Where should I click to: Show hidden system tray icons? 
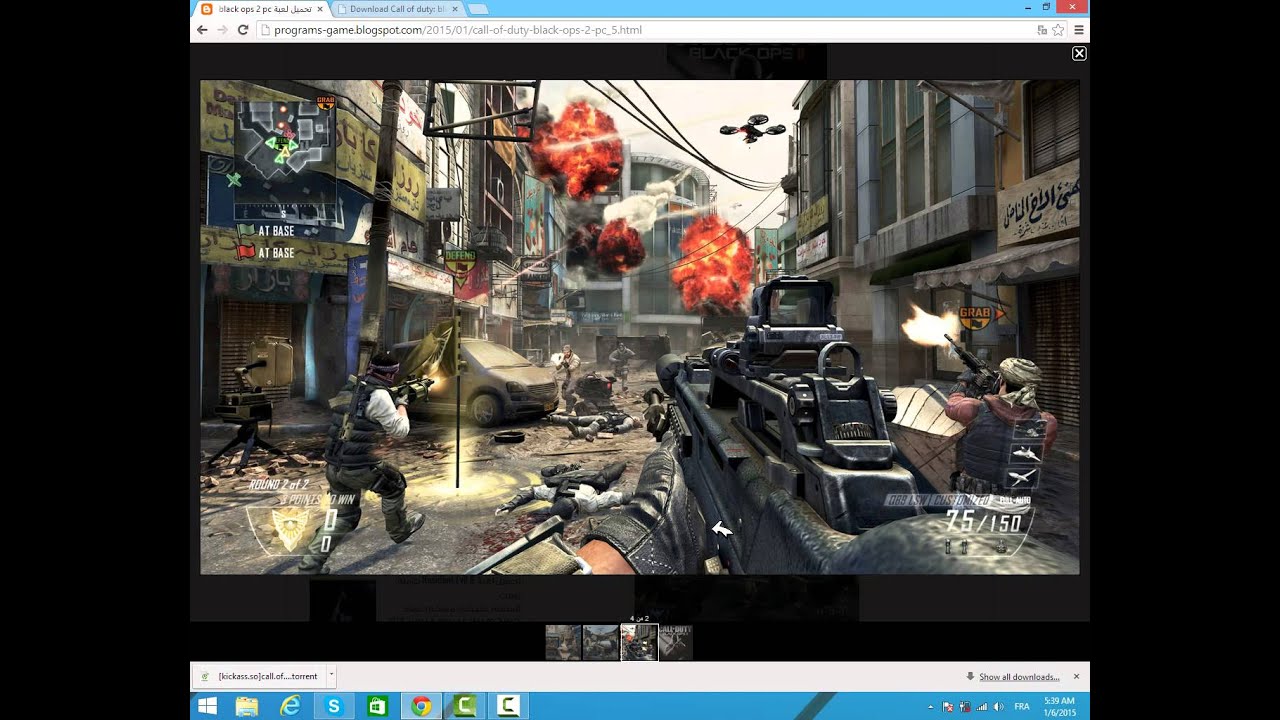pyautogui.click(x=932, y=707)
